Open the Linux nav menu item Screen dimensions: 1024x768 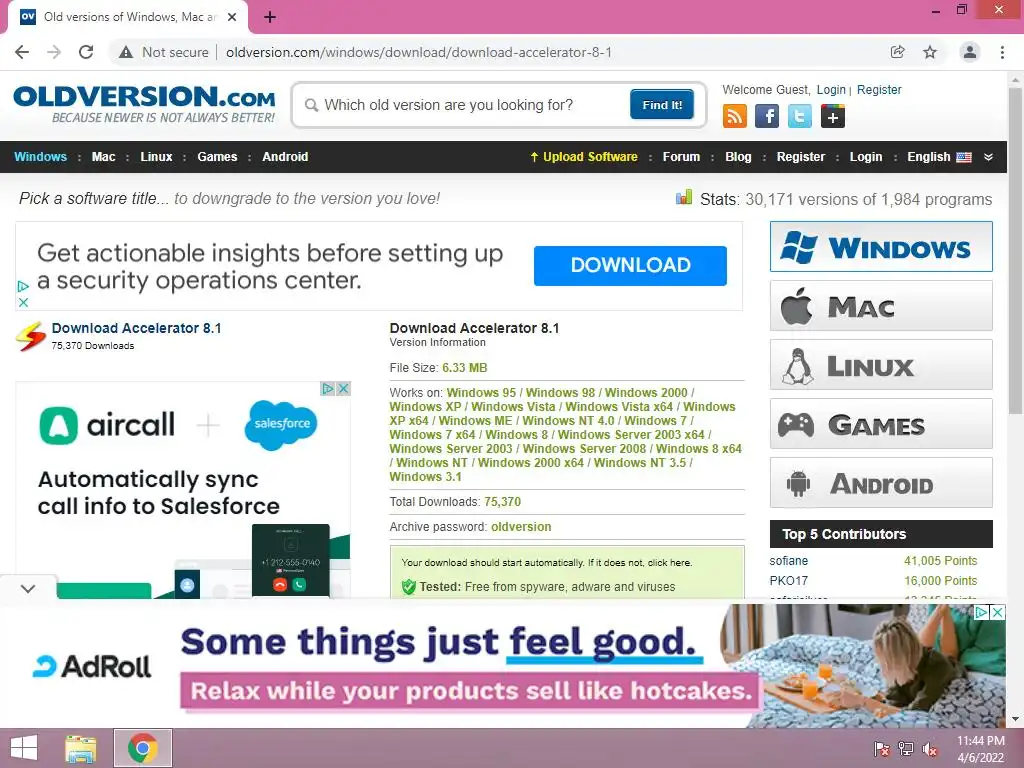[156, 157]
